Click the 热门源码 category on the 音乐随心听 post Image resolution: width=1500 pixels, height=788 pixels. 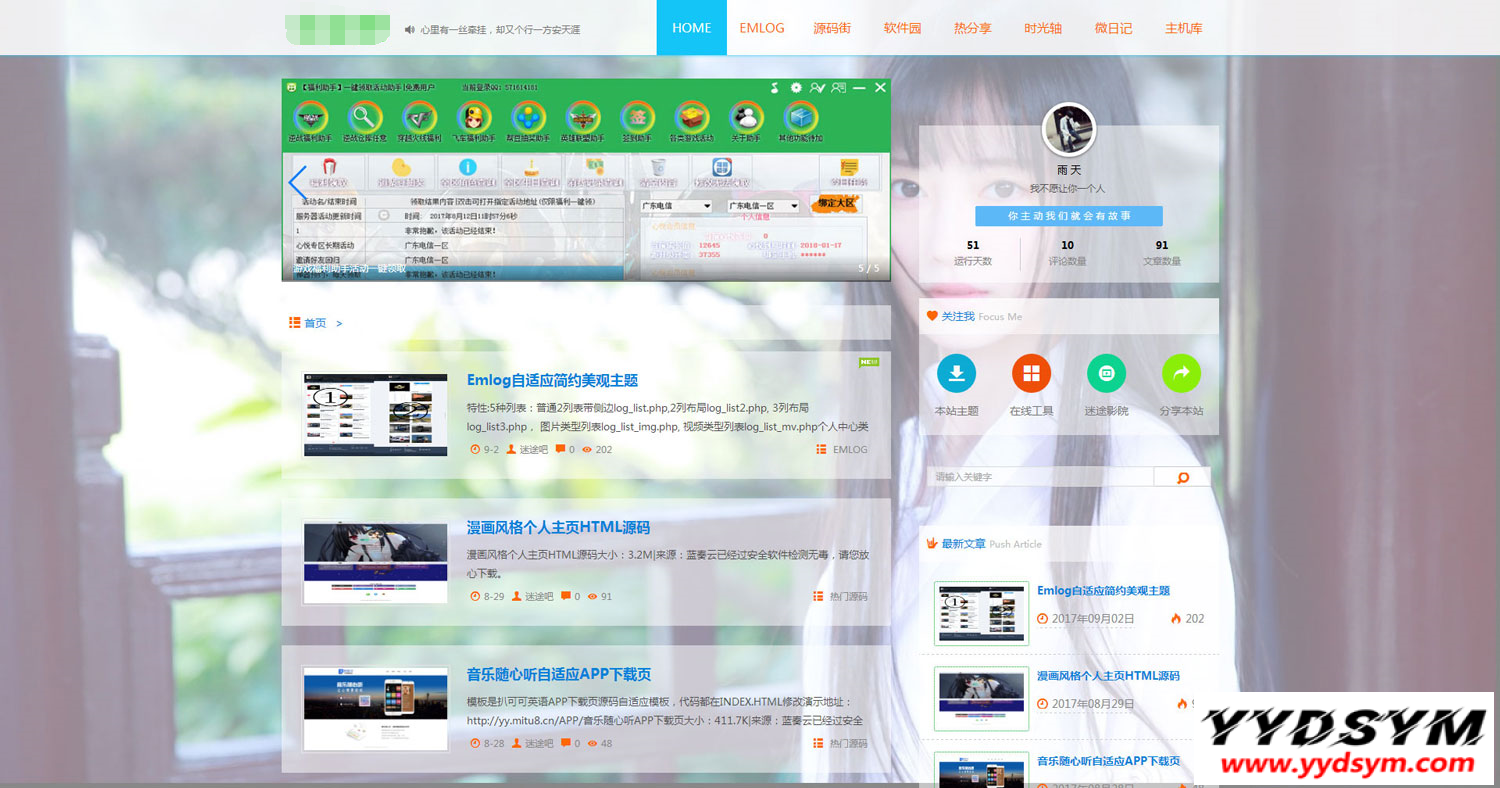pos(848,743)
